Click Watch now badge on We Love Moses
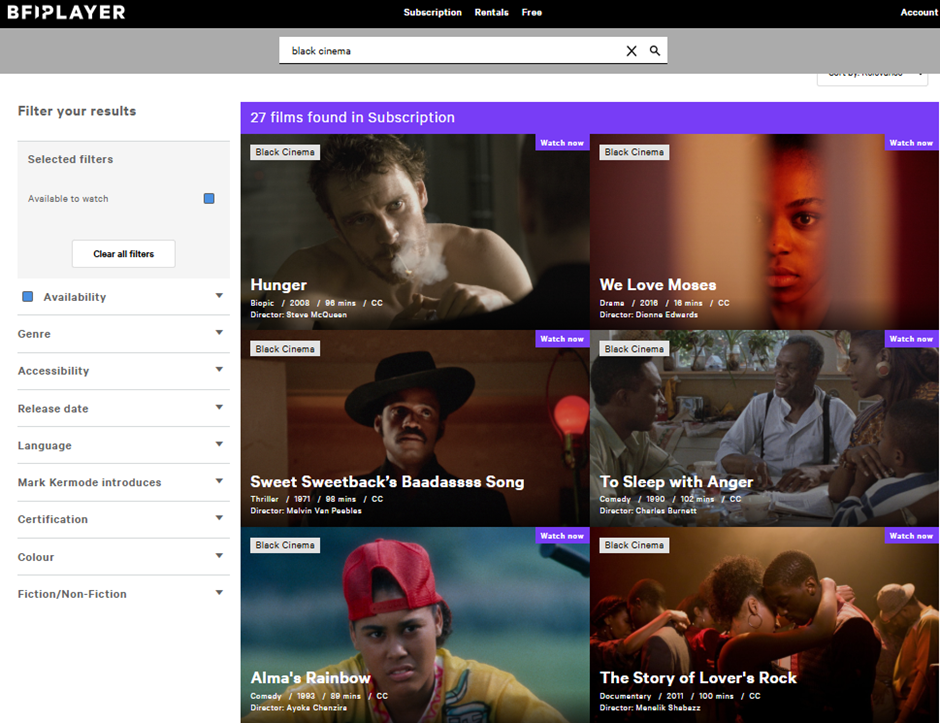940x723 pixels. tap(911, 143)
